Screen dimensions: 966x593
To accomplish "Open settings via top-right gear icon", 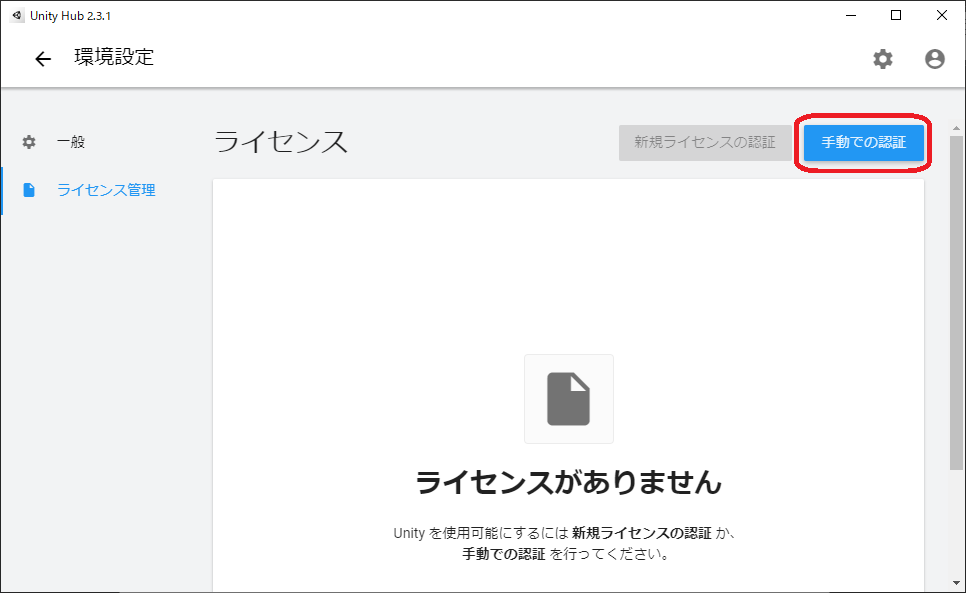I will coord(882,59).
